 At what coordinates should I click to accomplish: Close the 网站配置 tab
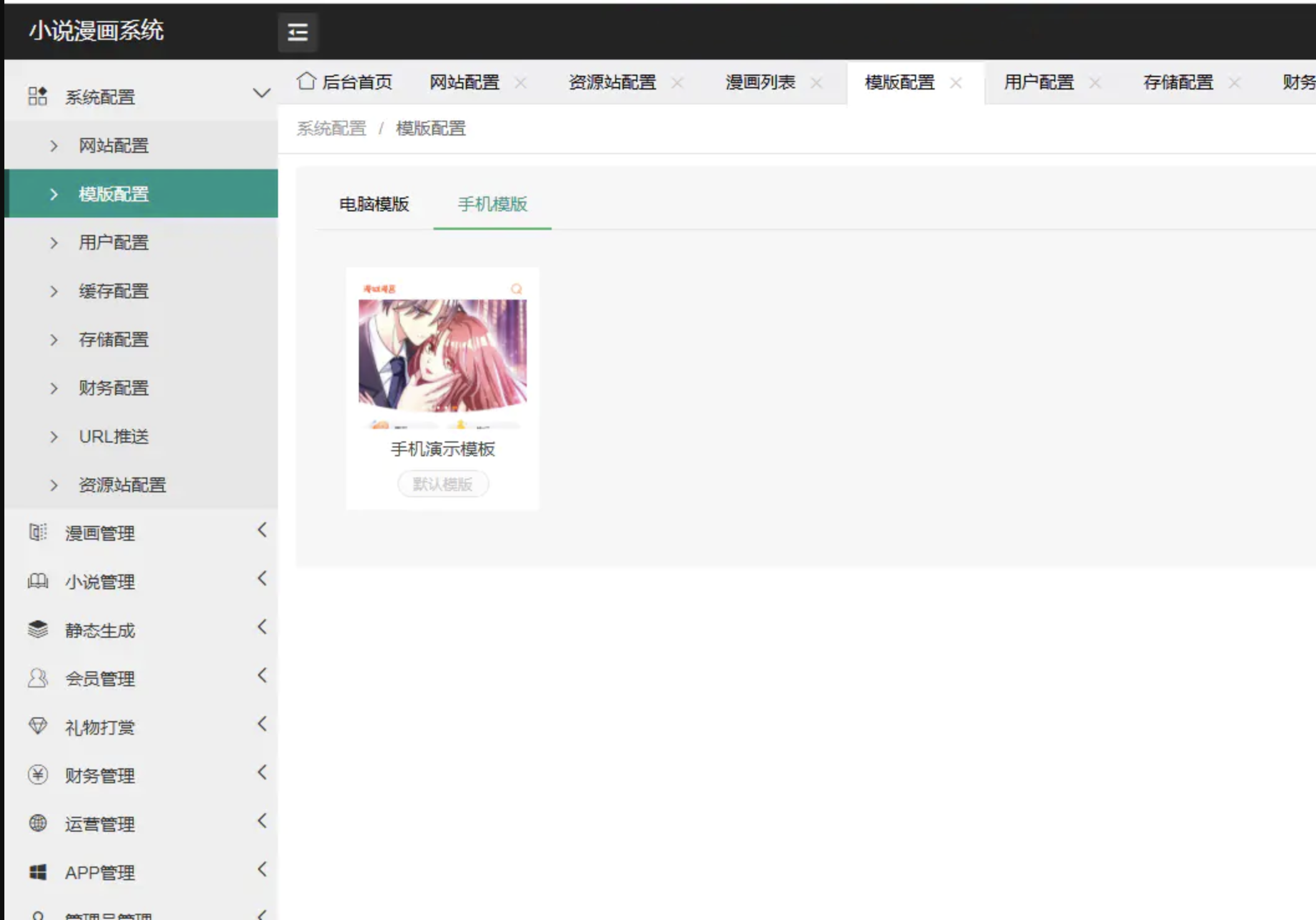click(x=521, y=82)
